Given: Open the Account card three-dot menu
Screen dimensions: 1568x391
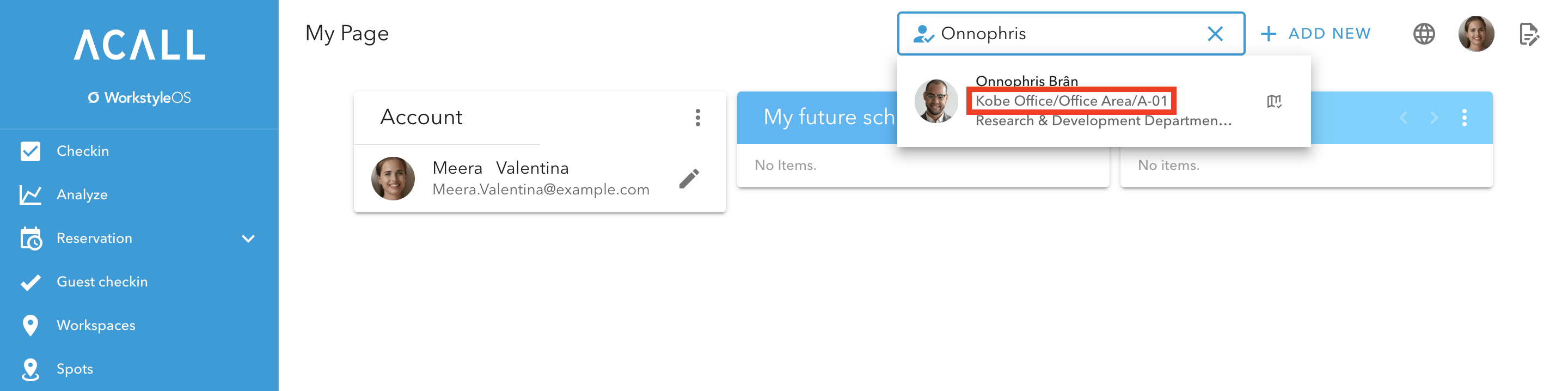Looking at the screenshot, I should coord(697,117).
